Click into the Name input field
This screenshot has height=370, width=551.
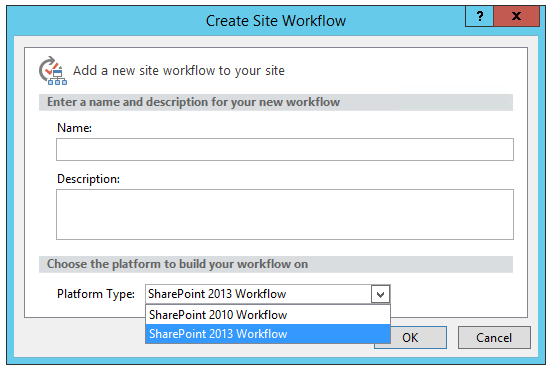click(x=285, y=149)
